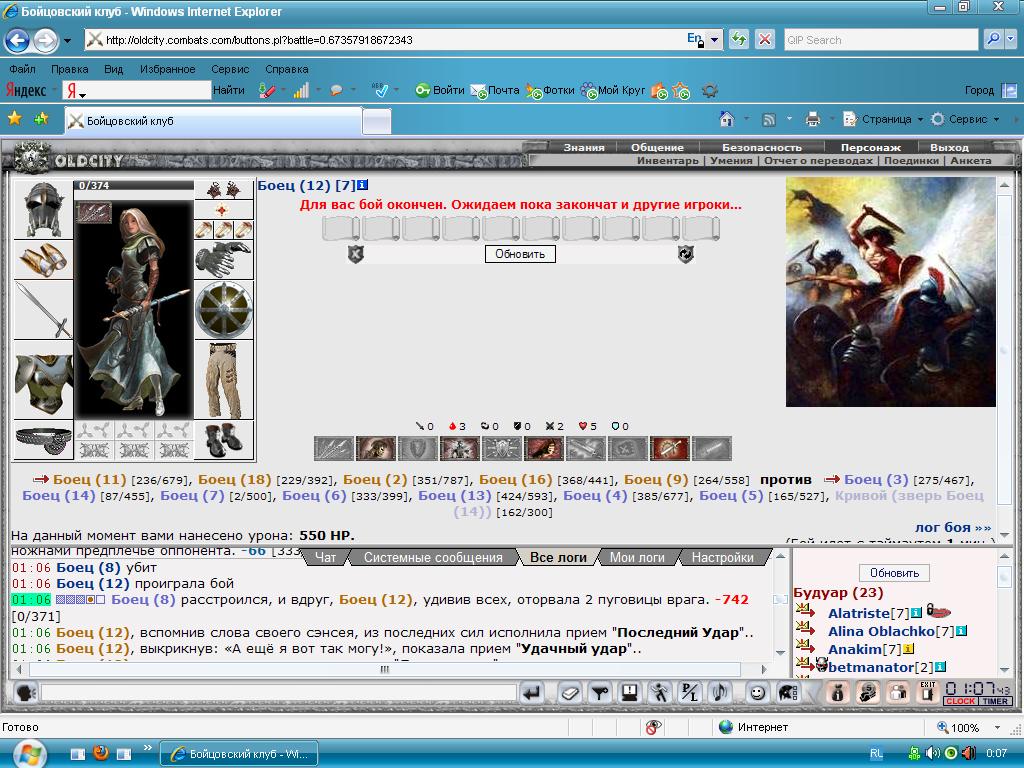Click the round shield slot
This screenshot has width=1024, height=768.
click(223, 310)
